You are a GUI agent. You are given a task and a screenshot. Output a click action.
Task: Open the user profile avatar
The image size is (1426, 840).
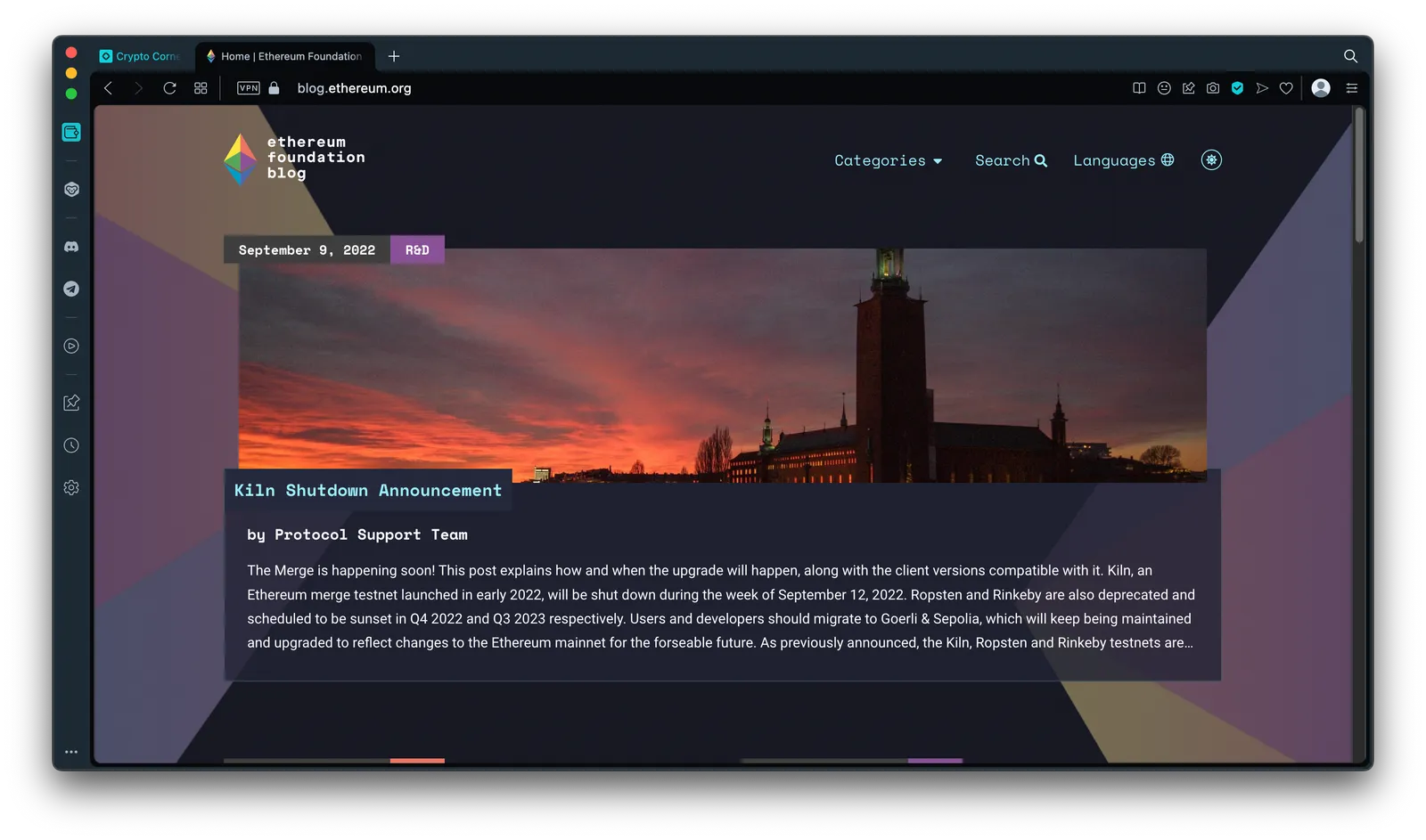click(1321, 87)
